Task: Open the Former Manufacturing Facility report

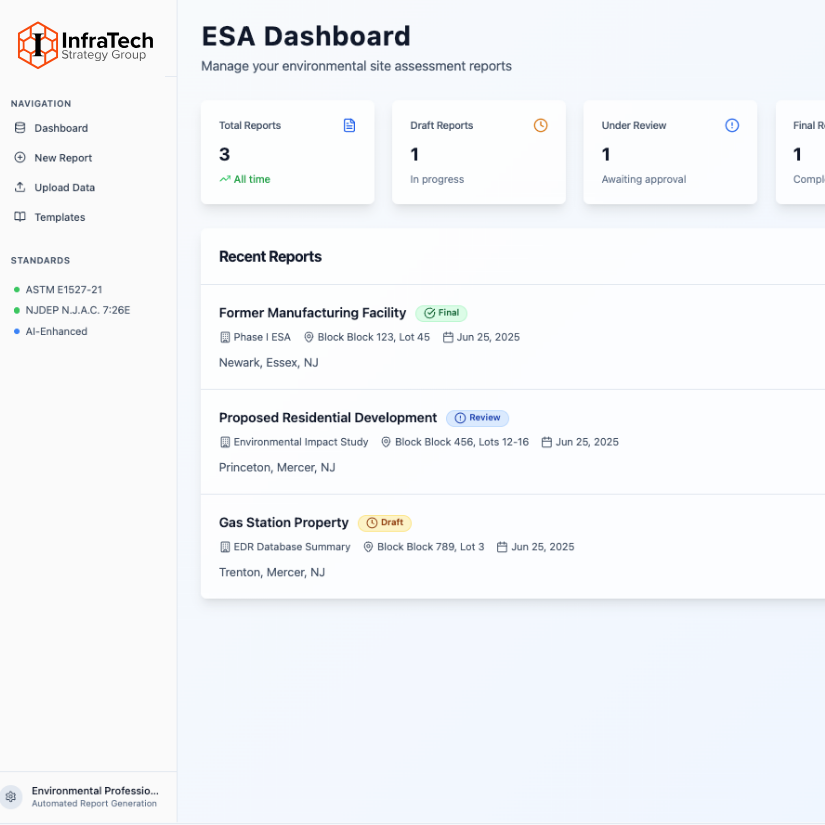Action: [312, 313]
